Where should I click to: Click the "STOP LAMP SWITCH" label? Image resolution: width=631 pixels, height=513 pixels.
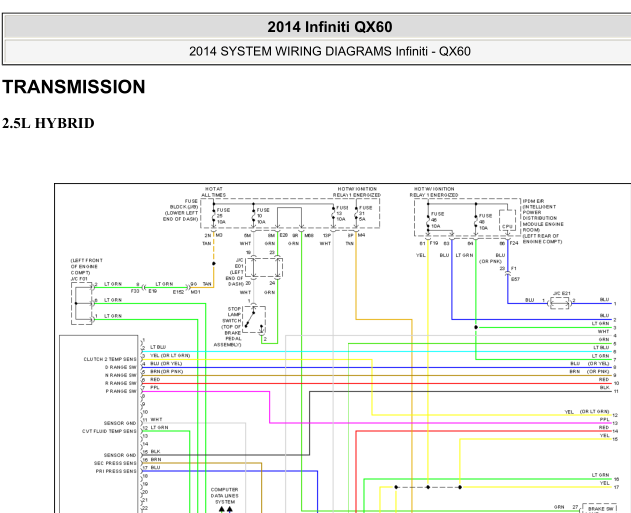[234, 315]
